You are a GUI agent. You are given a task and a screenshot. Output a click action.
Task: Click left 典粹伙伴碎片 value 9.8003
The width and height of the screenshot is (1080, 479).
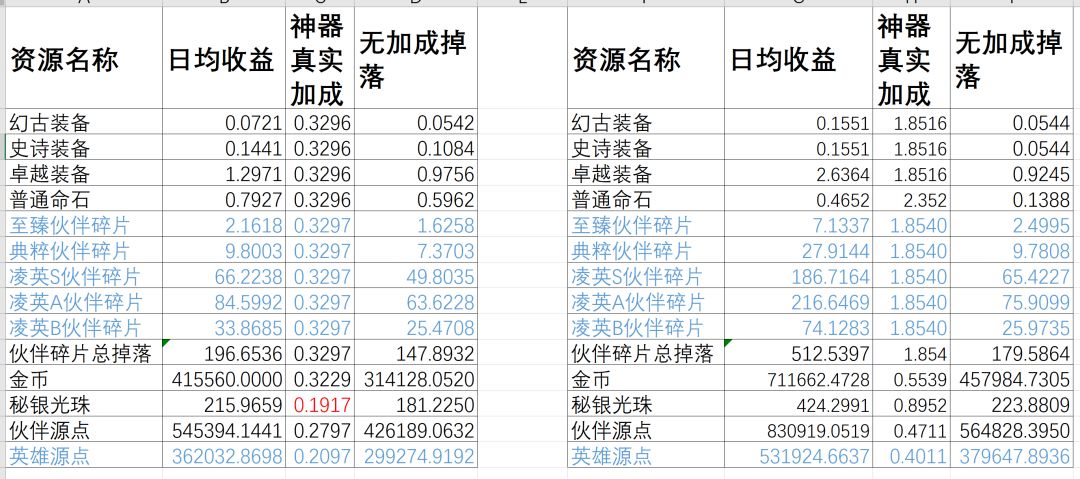pyautogui.click(x=225, y=251)
